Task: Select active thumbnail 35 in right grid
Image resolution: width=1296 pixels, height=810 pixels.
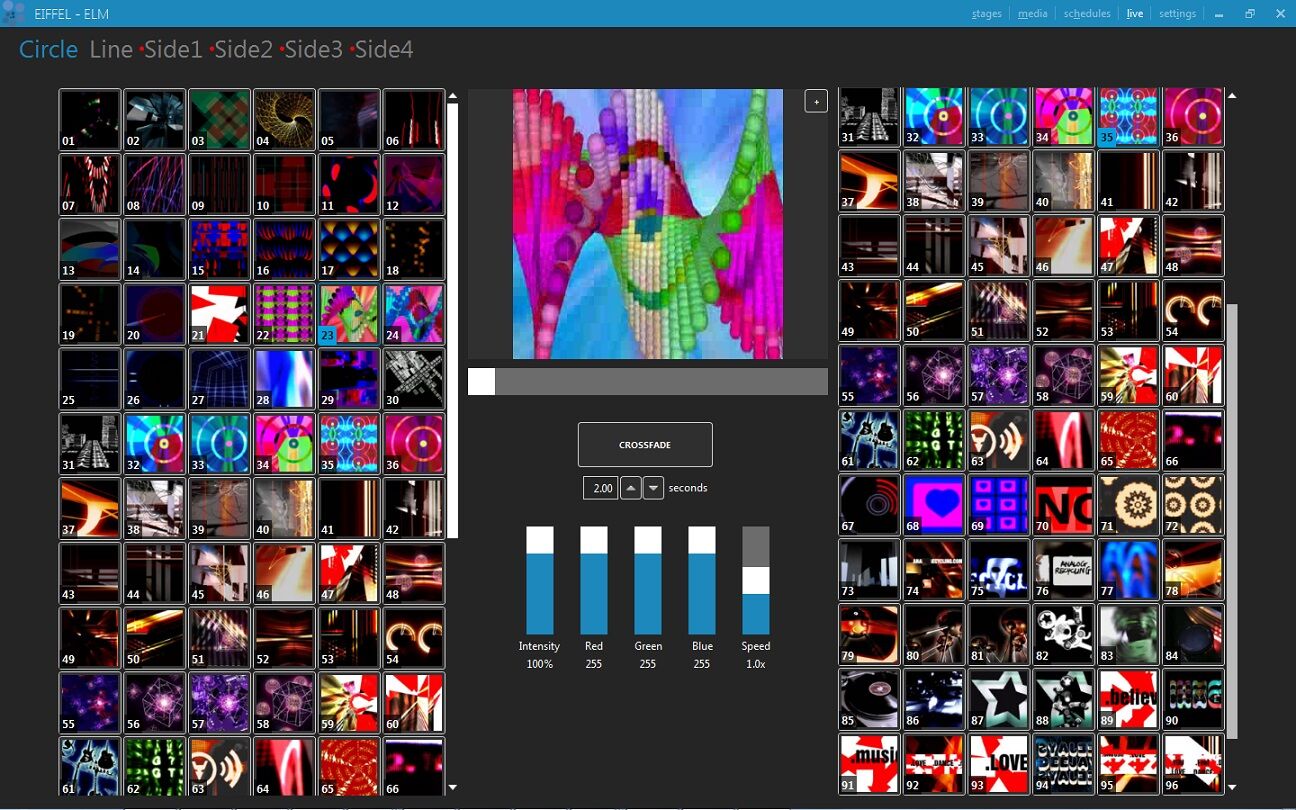Action: [1129, 117]
